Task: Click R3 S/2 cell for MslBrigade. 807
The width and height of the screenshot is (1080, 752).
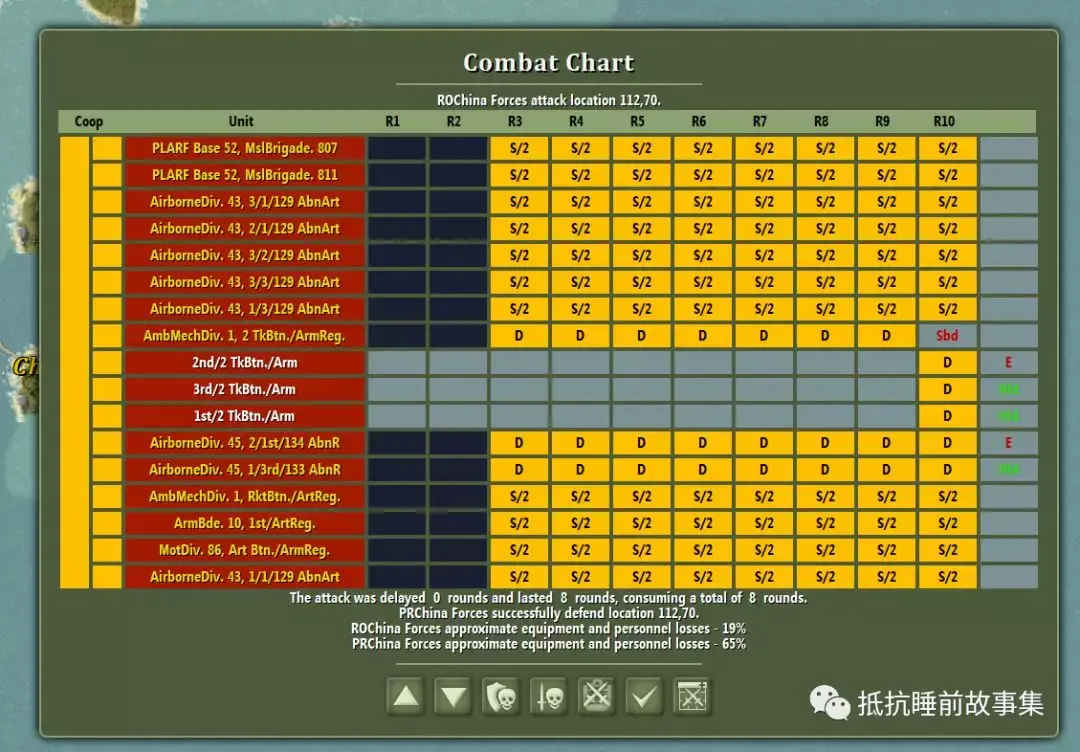Action: (519, 148)
